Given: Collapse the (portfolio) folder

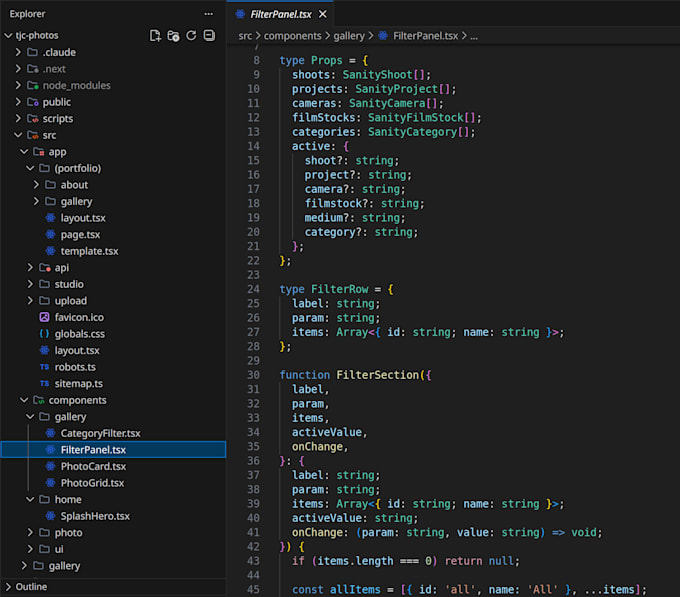Looking at the screenshot, I should [x=30, y=168].
